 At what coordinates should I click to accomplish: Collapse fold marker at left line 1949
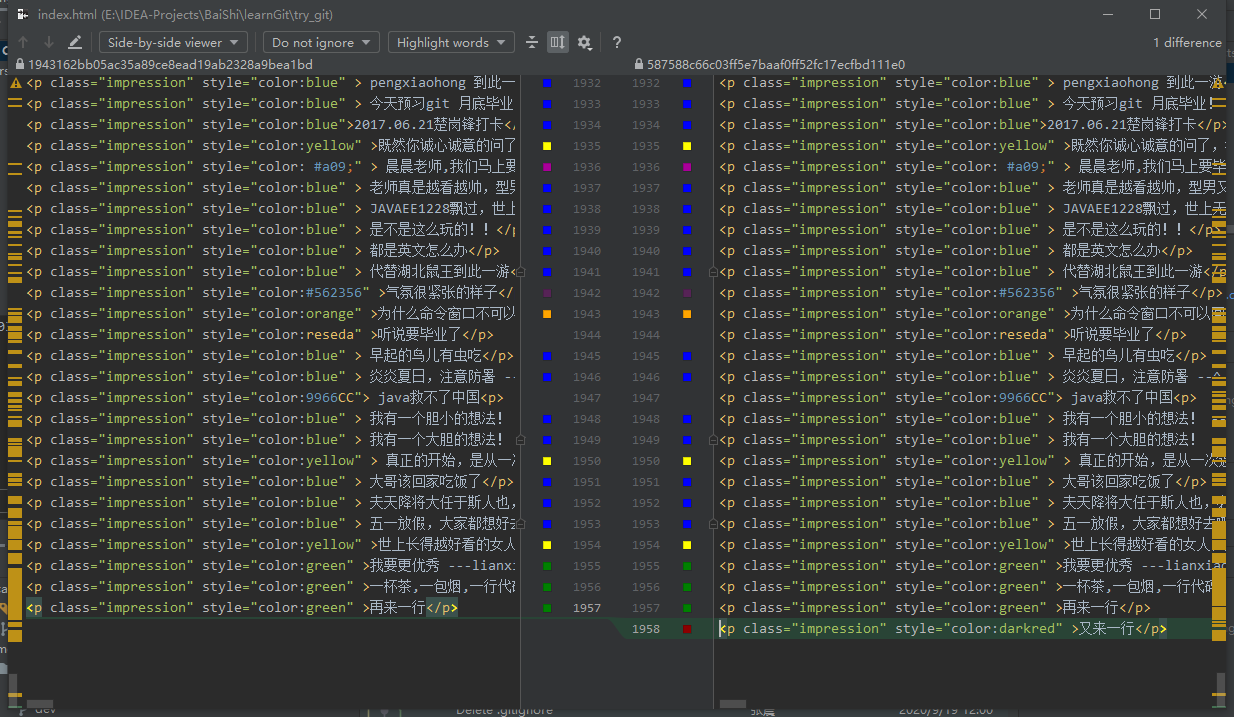click(520, 440)
